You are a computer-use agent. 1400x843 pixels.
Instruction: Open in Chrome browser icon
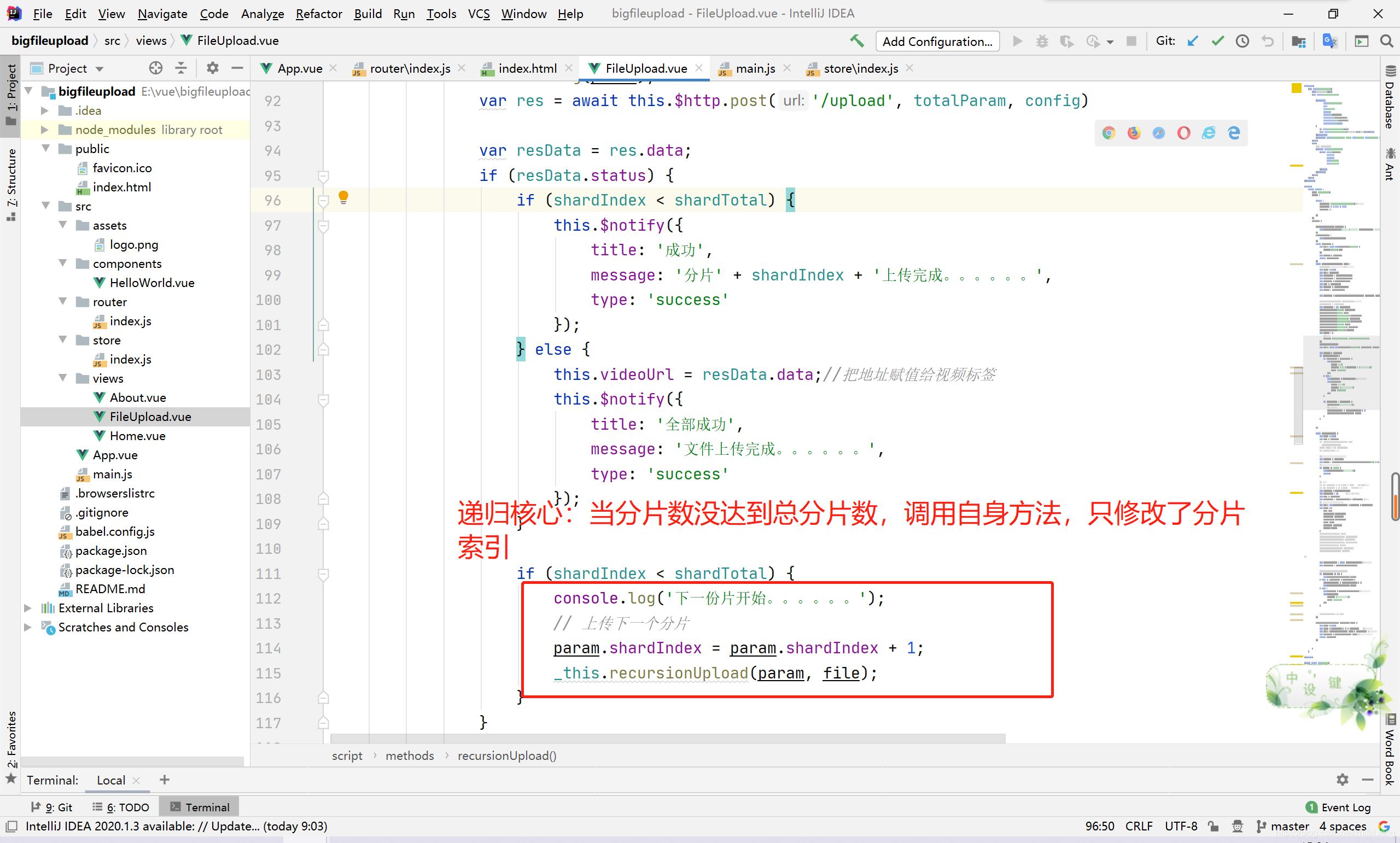tap(1109, 133)
